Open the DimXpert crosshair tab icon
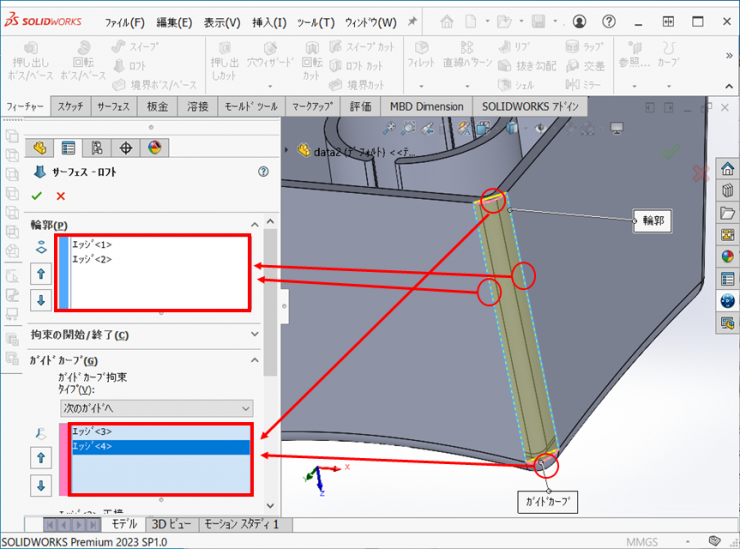This screenshot has width=740, height=549. pos(126,148)
